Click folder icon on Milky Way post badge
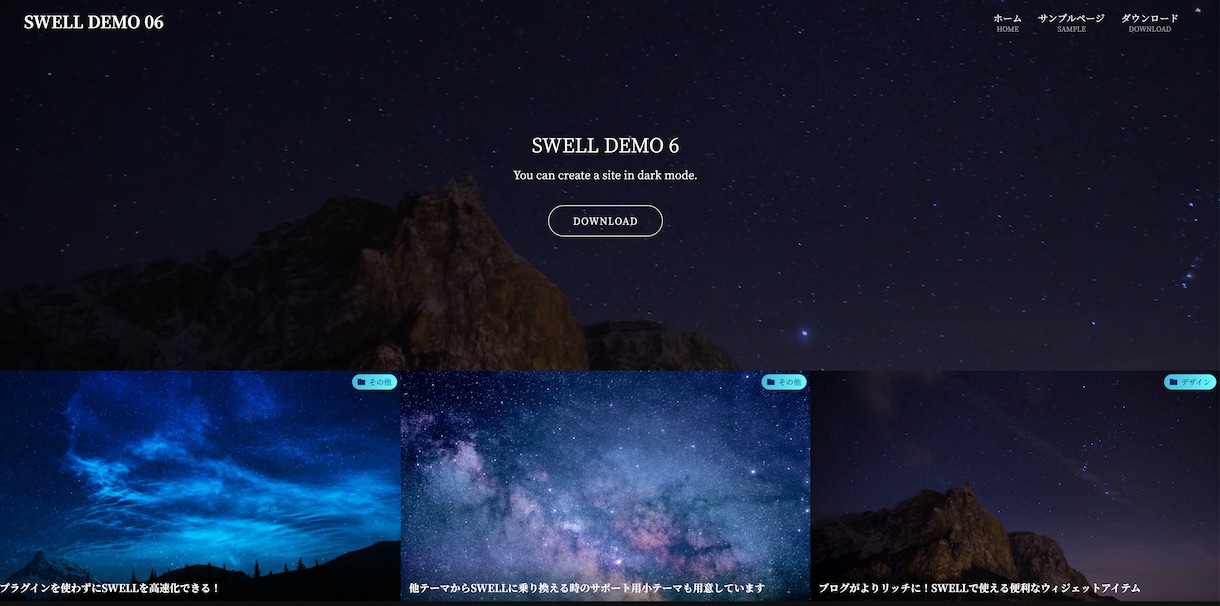This screenshot has height=606, width=1220. (771, 382)
